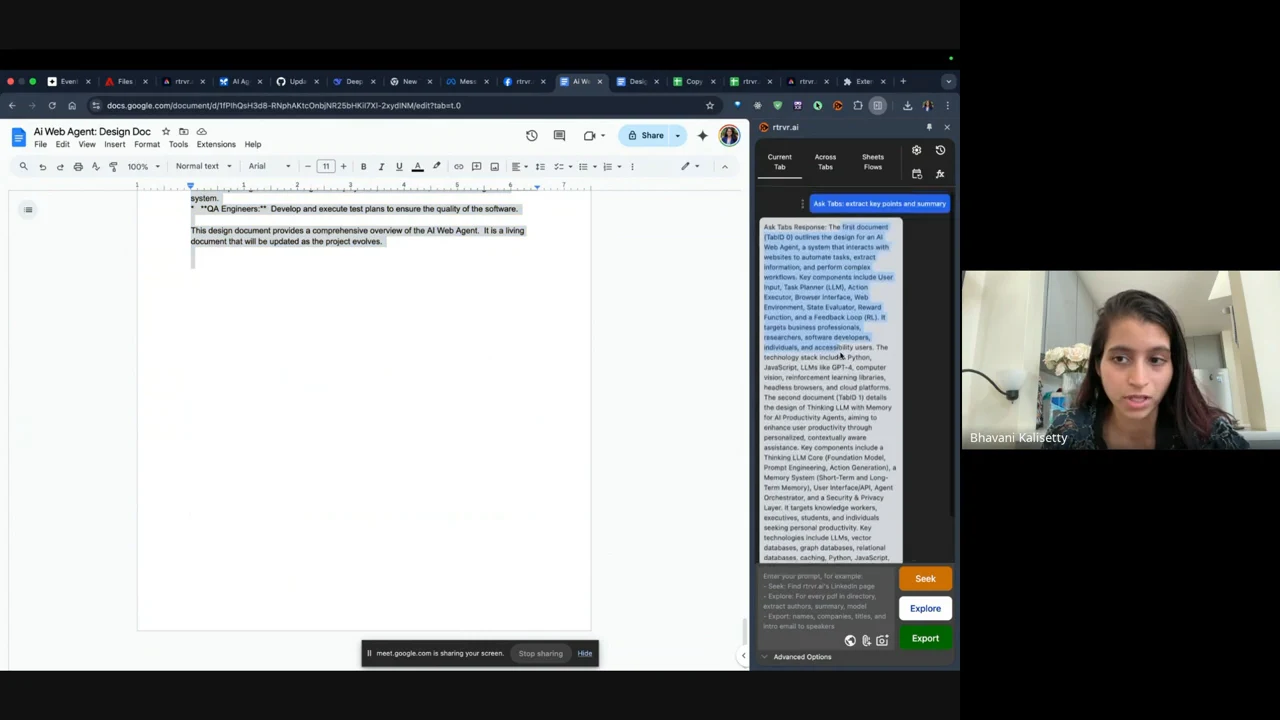Click the globe icon in prompt box
This screenshot has height=720, width=1280.
point(850,641)
